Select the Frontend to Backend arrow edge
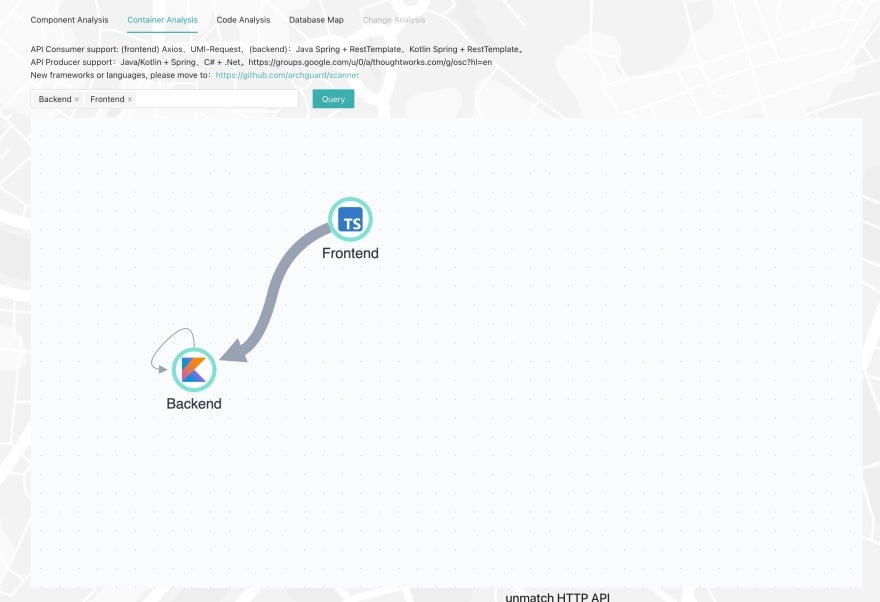The width and height of the screenshot is (880, 602). [272, 292]
